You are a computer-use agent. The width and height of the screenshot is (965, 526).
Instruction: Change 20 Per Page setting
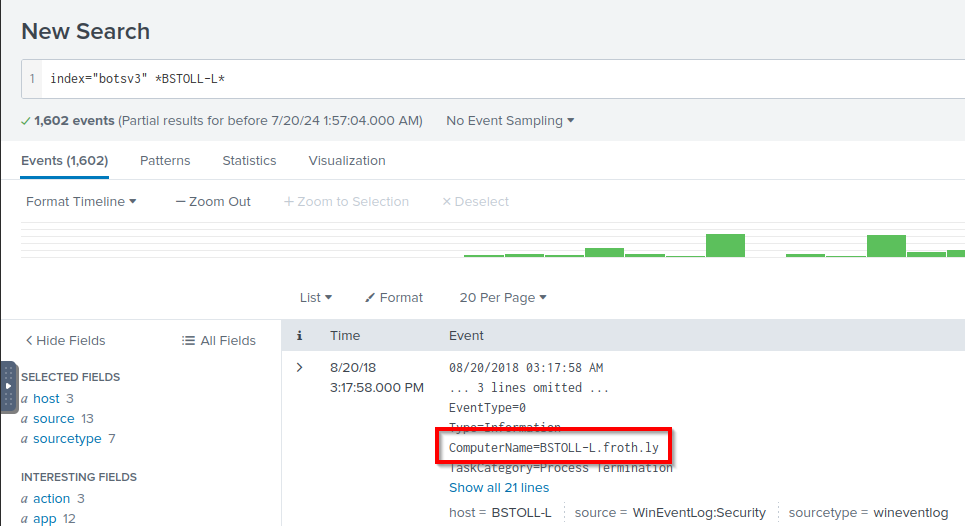[x=503, y=298]
